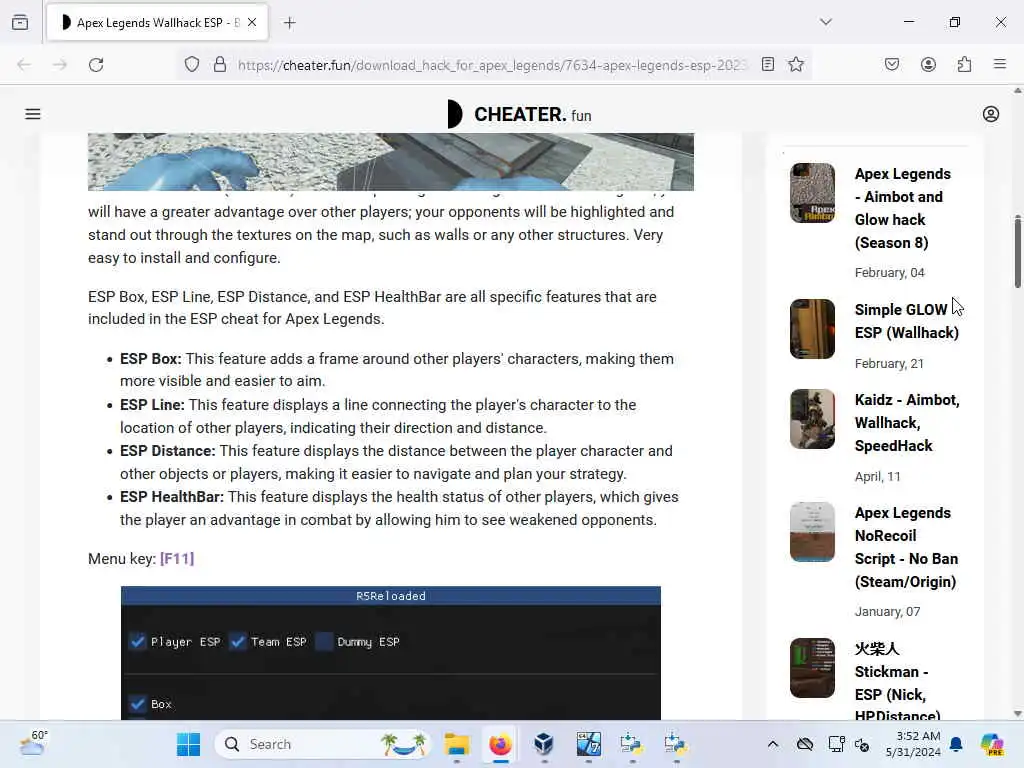This screenshot has width=1024, height=768.
Task: Reload the current page
Action: pyautogui.click(x=96, y=65)
